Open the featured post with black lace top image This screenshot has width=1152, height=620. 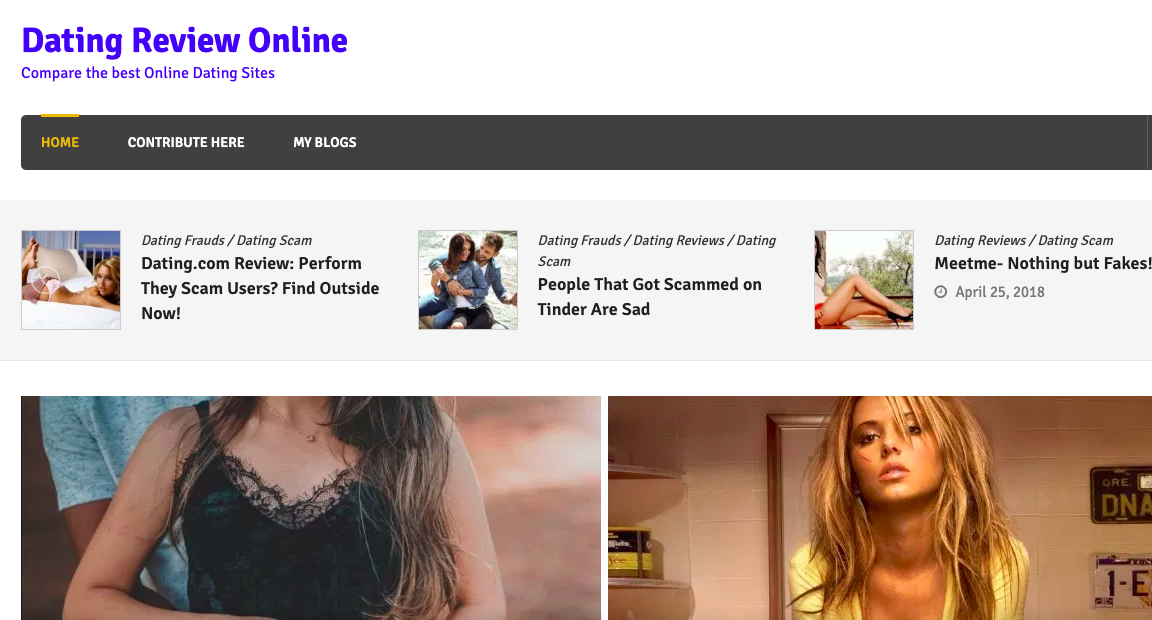click(311, 508)
